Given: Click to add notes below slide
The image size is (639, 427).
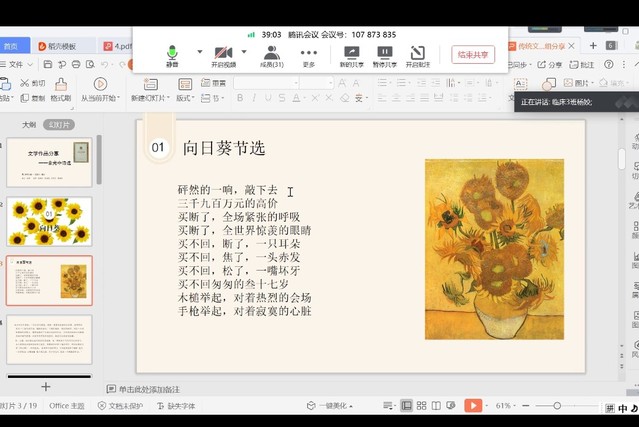Looking at the screenshot, I should (150, 389).
